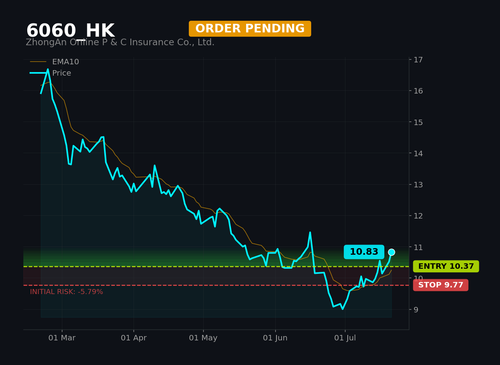Click the STOP 9.77 label
The height and width of the screenshot is (365, 500).
441,285
